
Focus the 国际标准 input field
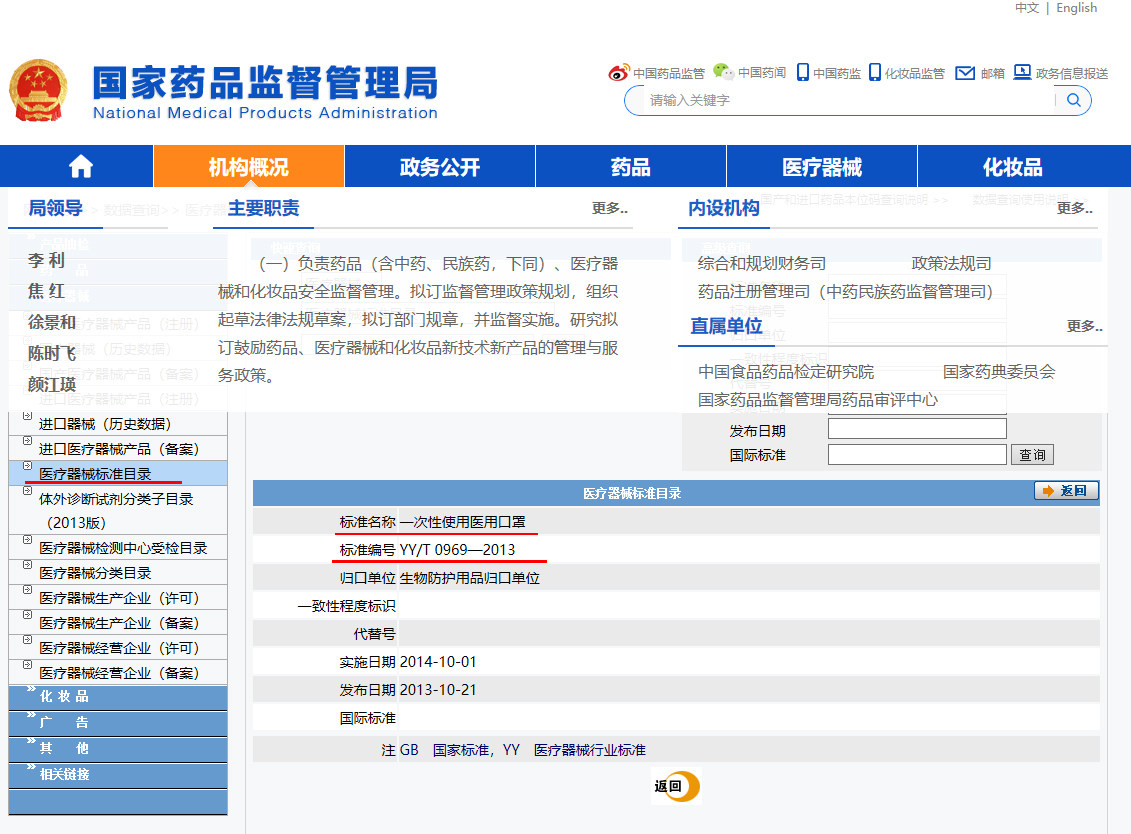917,455
